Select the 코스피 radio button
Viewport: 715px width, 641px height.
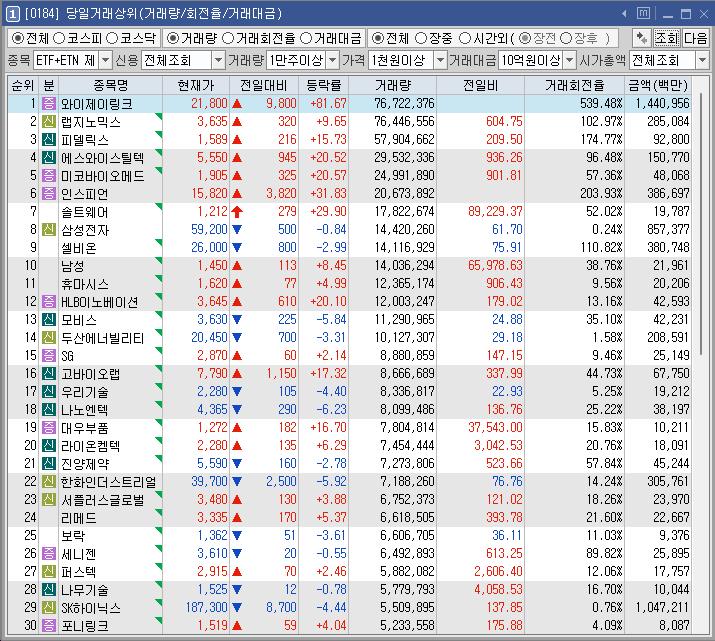pos(59,38)
